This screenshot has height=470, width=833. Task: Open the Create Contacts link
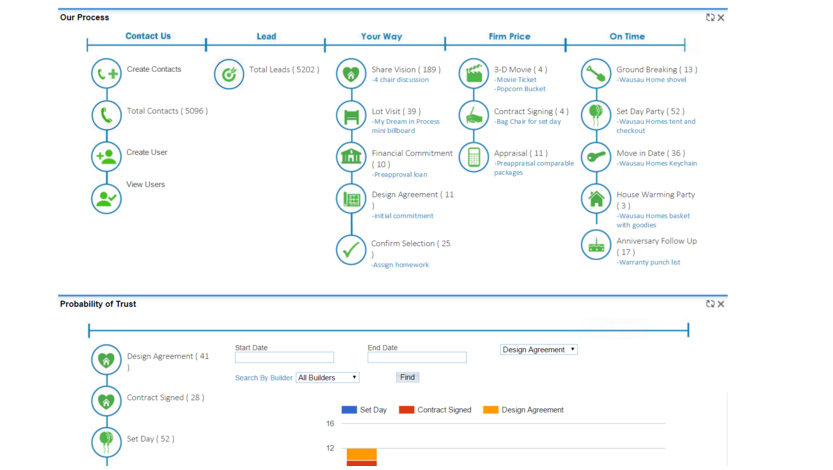coord(154,69)
